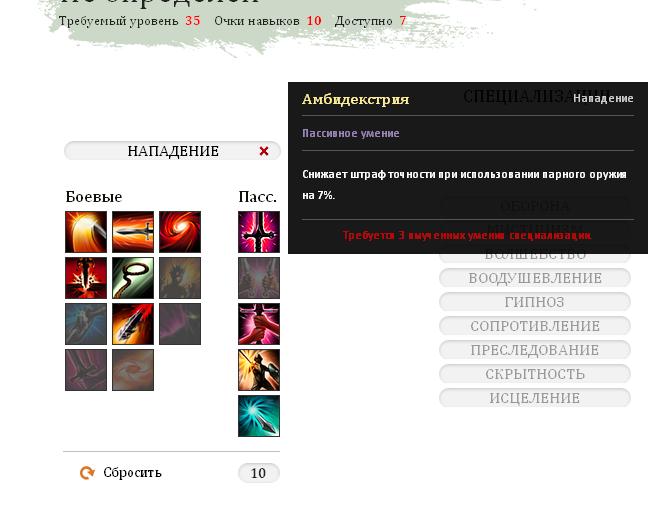Click the red requirement text in tooltip
This screenshot has width=663, height=530.
[467, 235]
